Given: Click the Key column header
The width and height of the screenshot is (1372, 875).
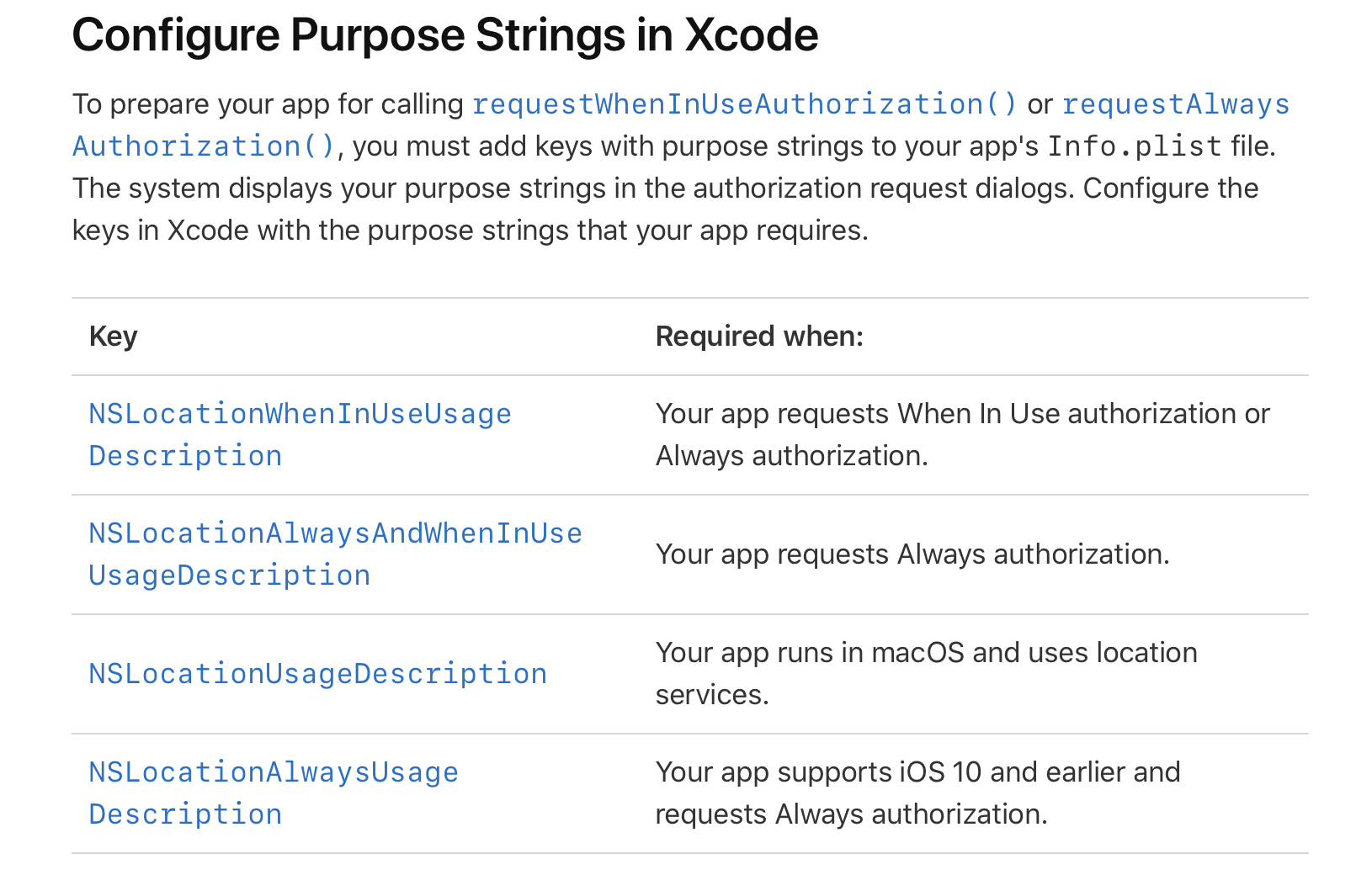Looking at the screenshot, I should tap(113, 337).
